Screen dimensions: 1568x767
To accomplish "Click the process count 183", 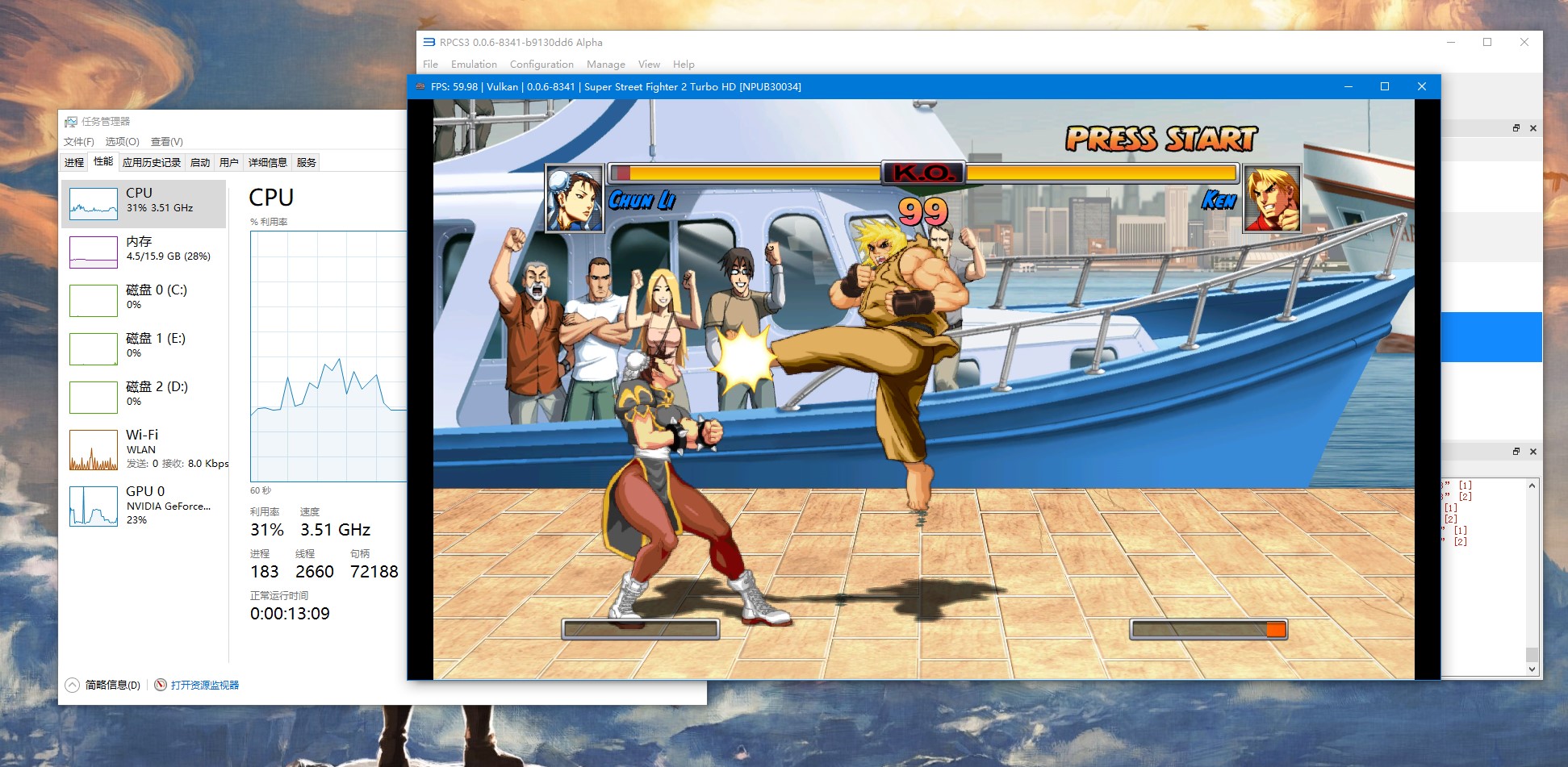I will pos(265,572).
